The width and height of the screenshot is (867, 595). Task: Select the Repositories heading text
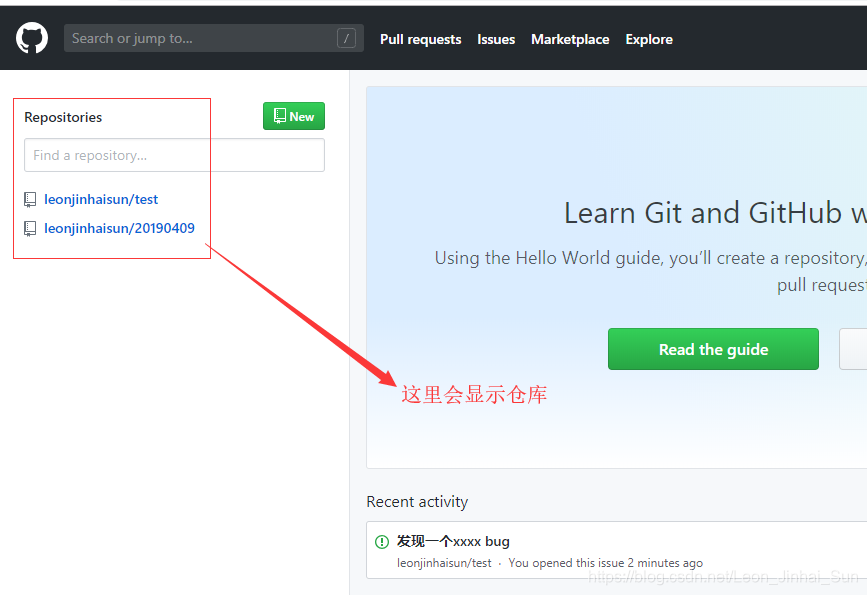(63, 117)
